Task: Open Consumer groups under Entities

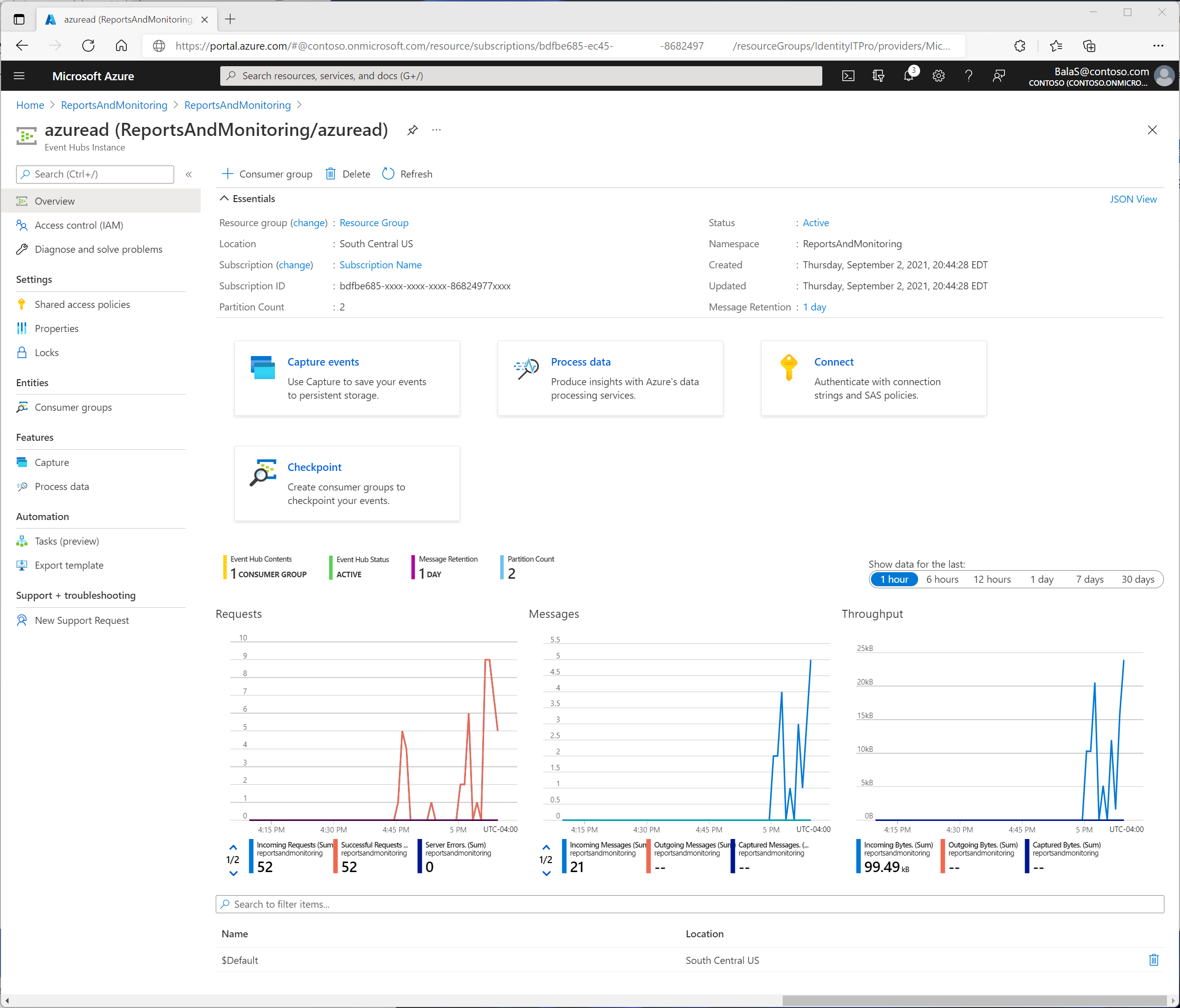Action: [x=73, y=407]
